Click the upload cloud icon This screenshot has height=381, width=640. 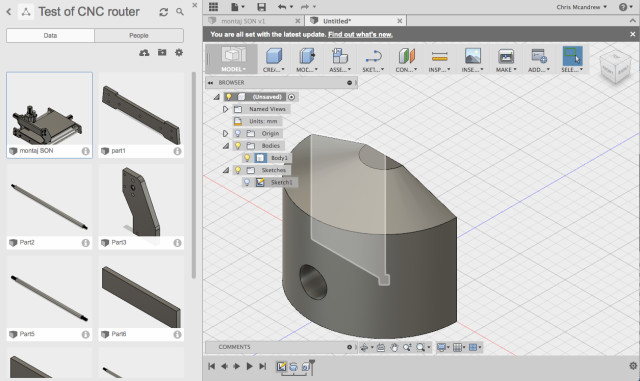click(144, 53)
